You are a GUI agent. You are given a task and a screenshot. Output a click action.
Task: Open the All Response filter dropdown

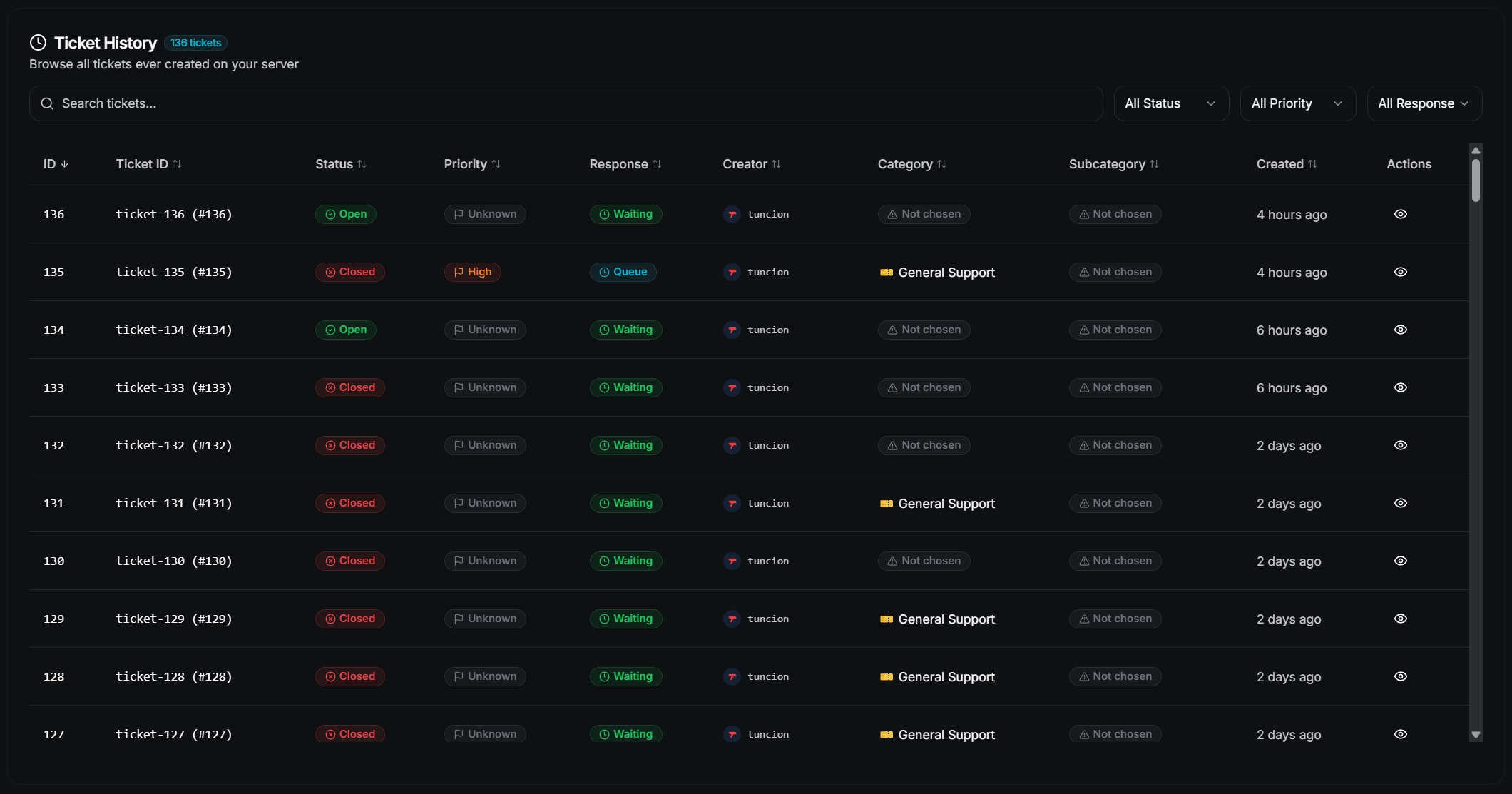tap(1424, 103)
